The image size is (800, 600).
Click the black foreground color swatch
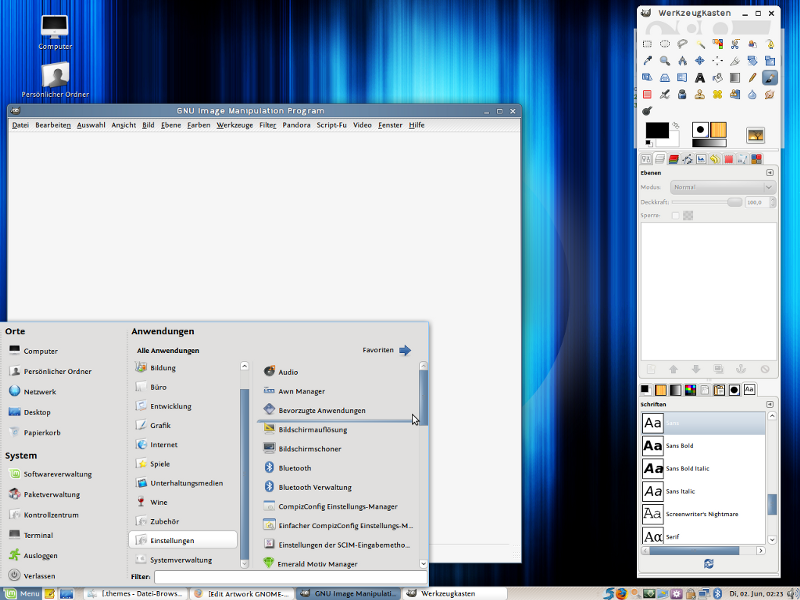657,130
